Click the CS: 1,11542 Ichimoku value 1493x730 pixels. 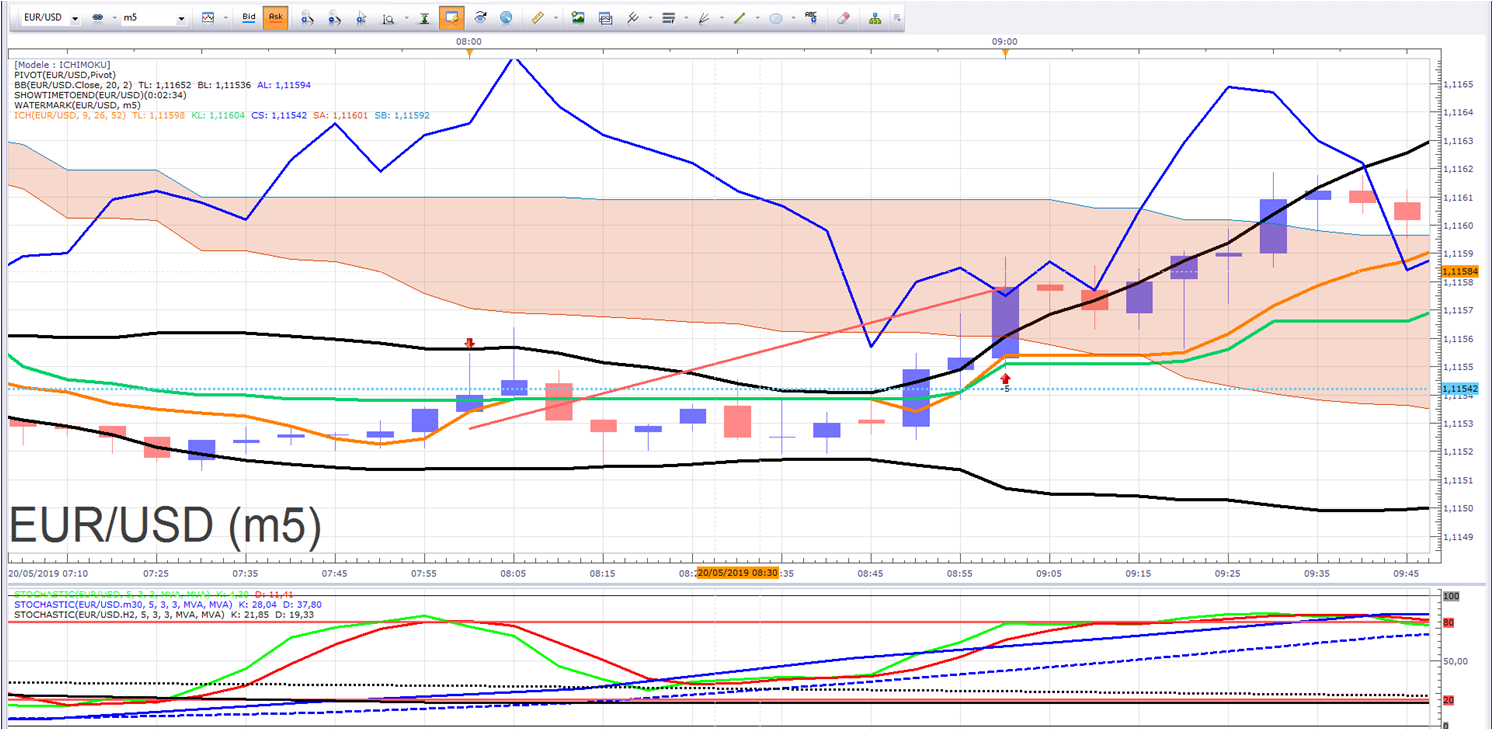(277, 116)
